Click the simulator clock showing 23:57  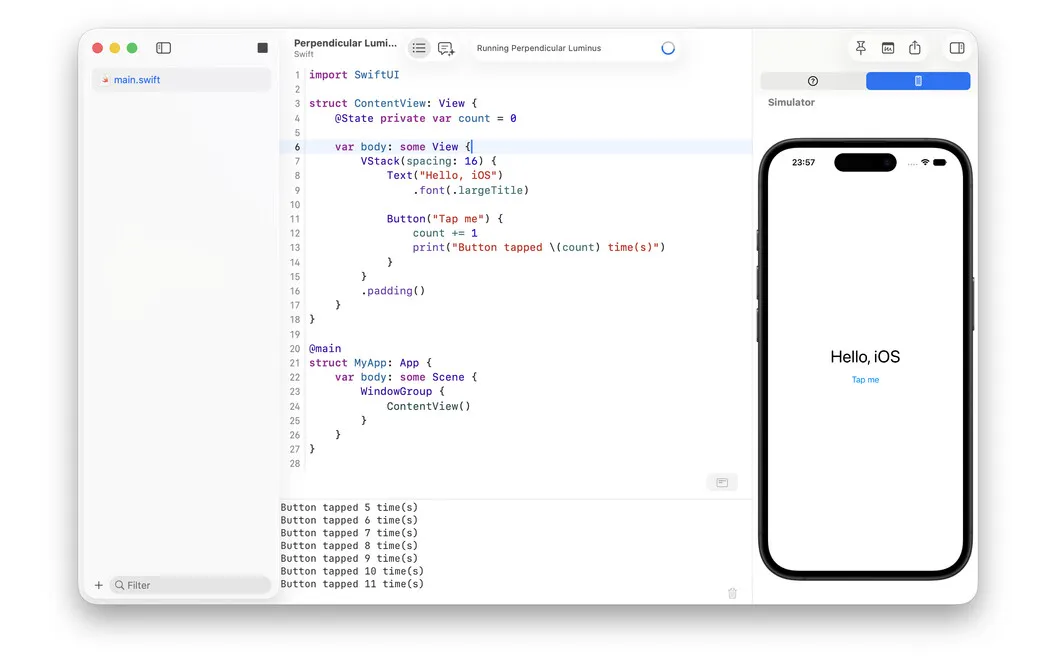pyautogui.click(x=803, y=162)
